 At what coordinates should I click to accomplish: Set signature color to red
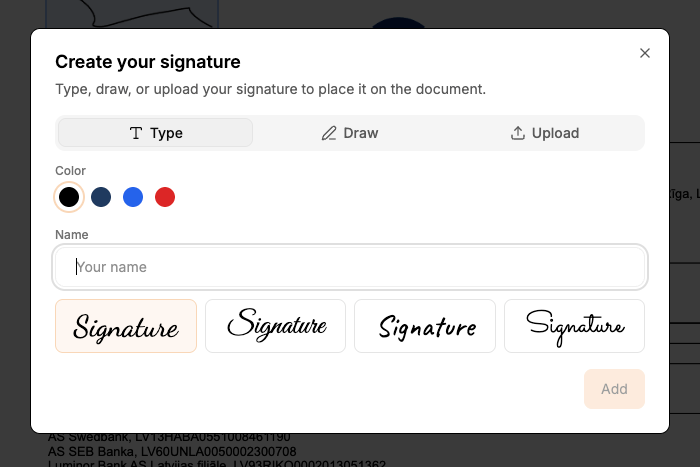click(165, 197)
